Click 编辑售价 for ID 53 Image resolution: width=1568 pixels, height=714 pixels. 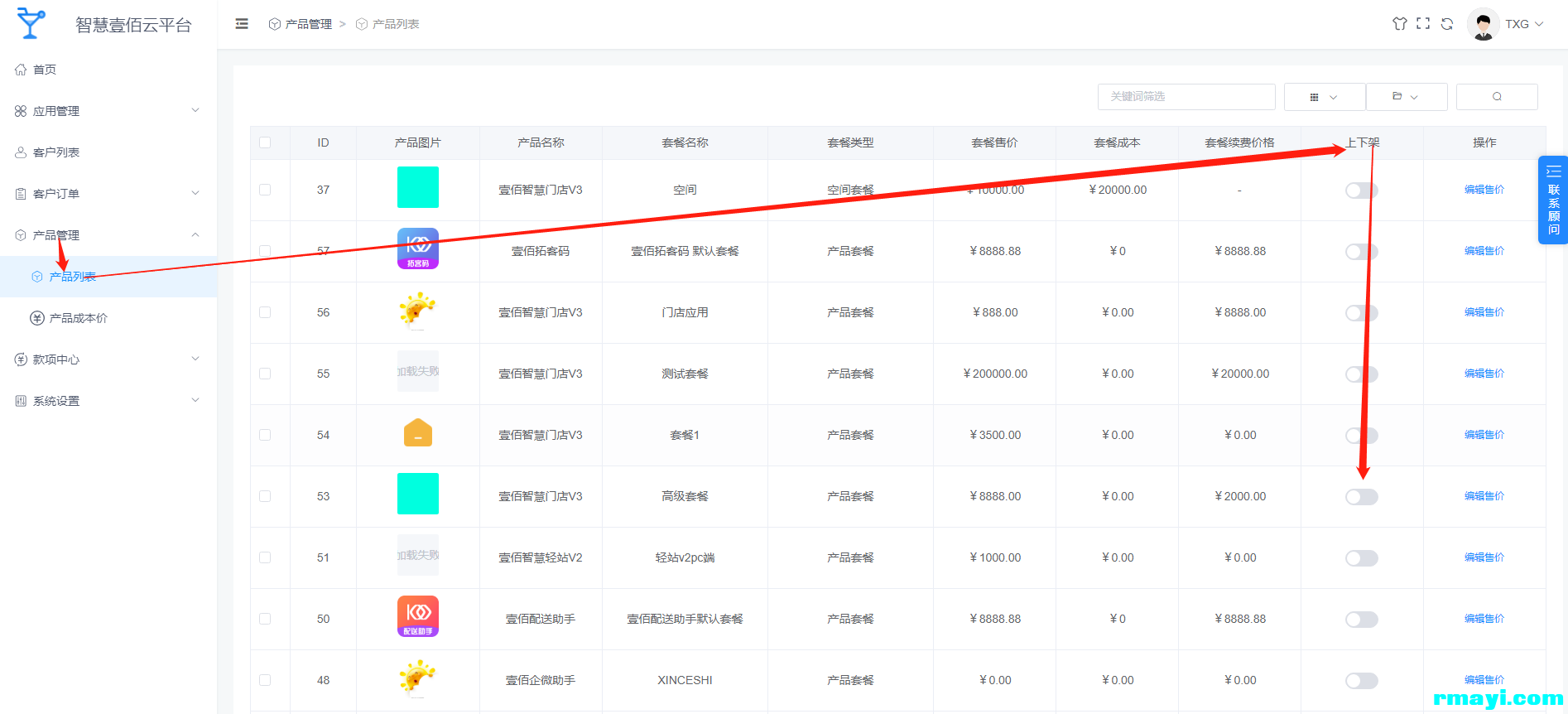[1484, 496]
